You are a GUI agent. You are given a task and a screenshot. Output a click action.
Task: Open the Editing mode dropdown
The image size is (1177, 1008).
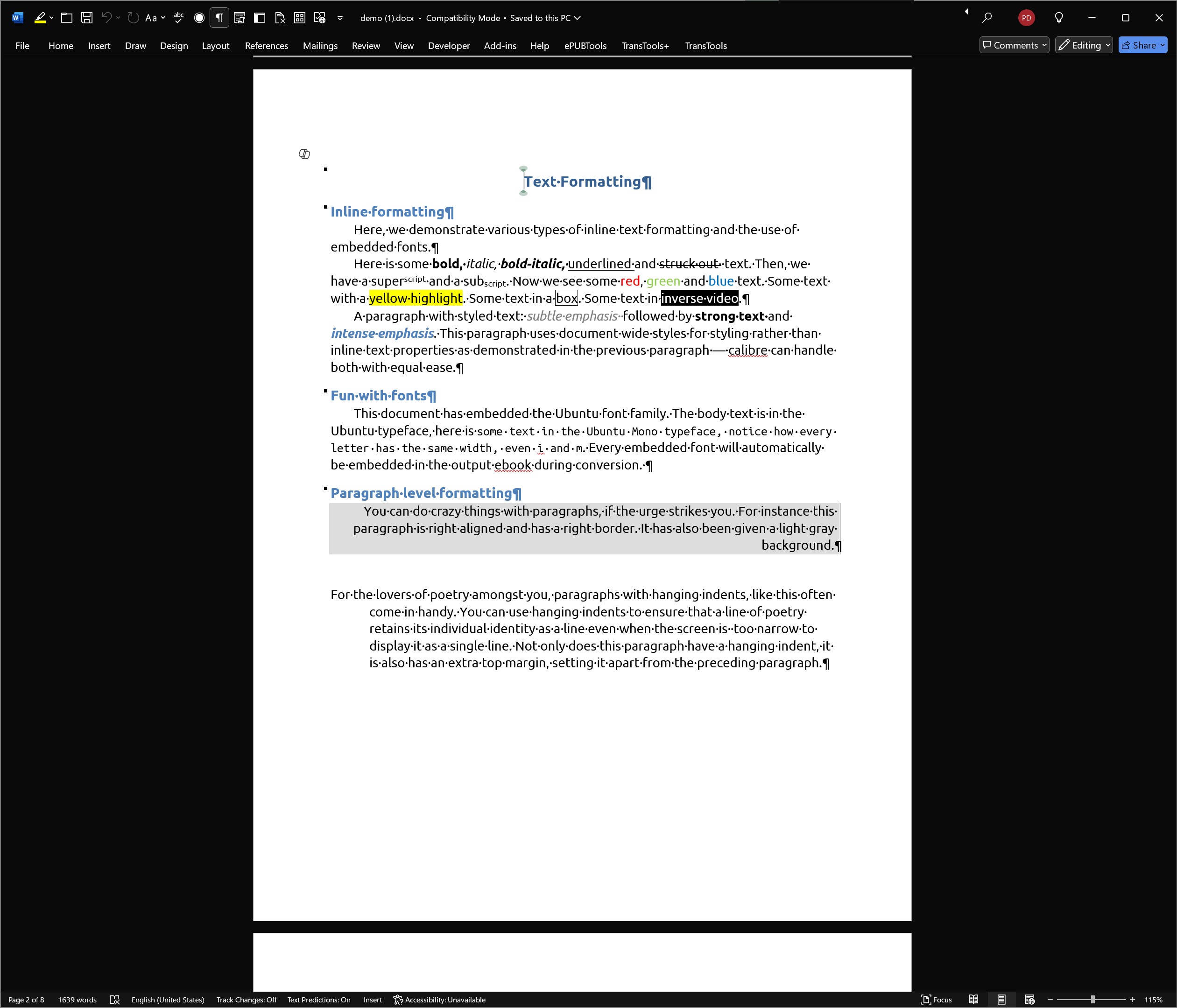click(1083, 45)
